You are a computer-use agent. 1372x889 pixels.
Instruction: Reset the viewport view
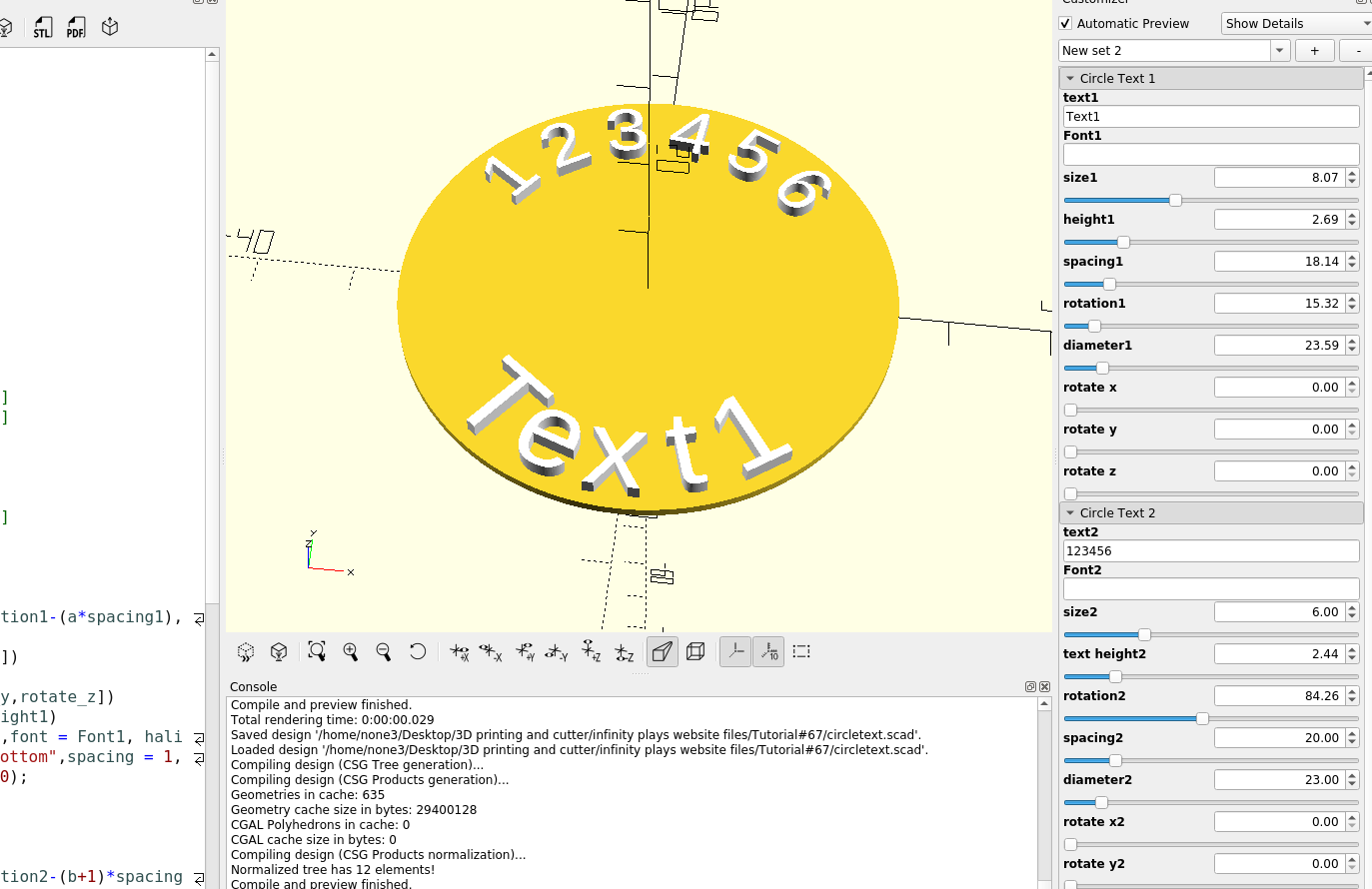tap(418, 651)
